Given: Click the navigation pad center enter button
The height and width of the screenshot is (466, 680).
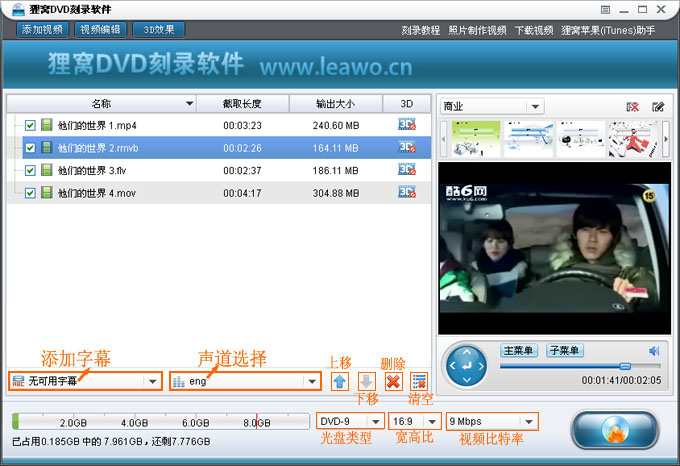Looking at the screenshot, I should tap(467, 366).
